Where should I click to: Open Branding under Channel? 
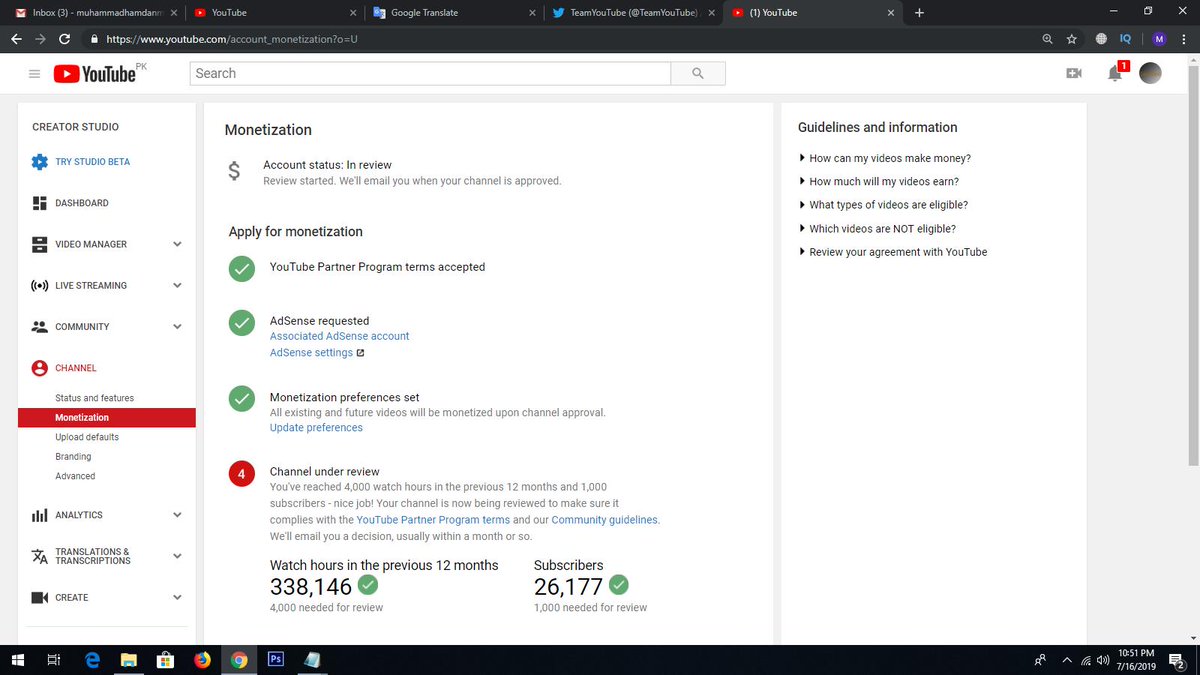tap(73, 457)
